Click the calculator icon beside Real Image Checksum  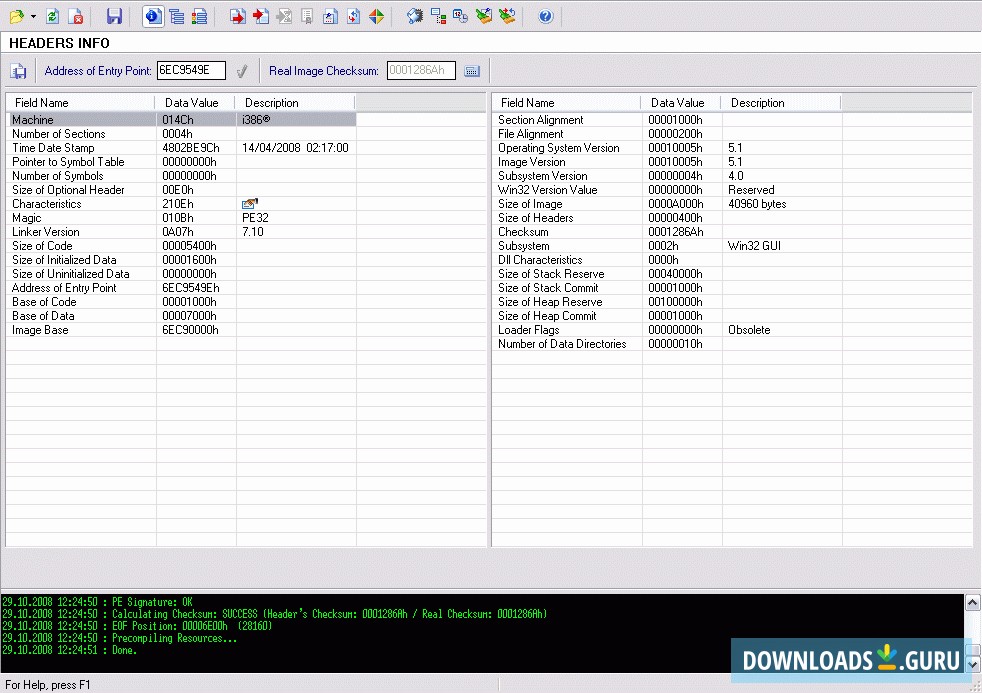pos(473,71)
